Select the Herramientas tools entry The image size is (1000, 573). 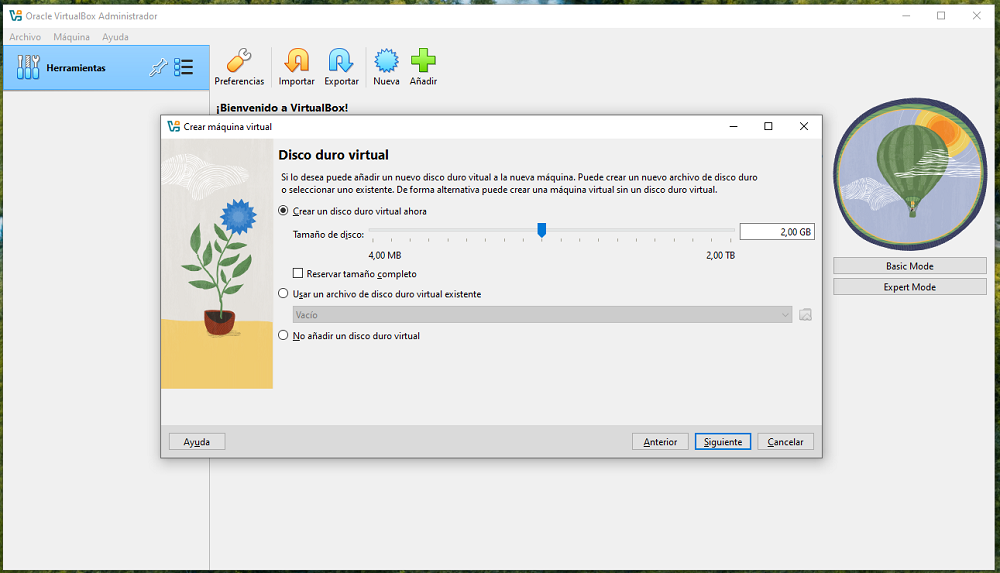click(106, 68)
